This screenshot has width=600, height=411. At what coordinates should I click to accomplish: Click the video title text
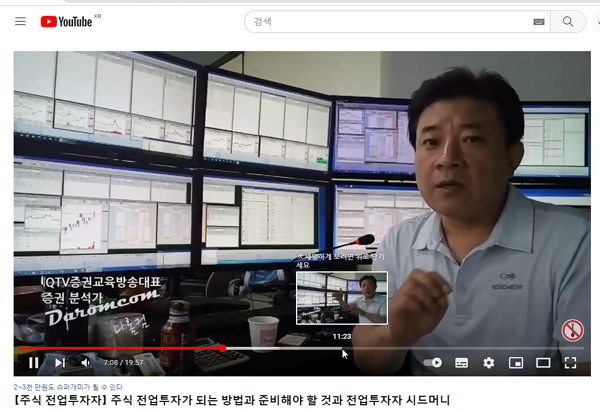[232, 400]
